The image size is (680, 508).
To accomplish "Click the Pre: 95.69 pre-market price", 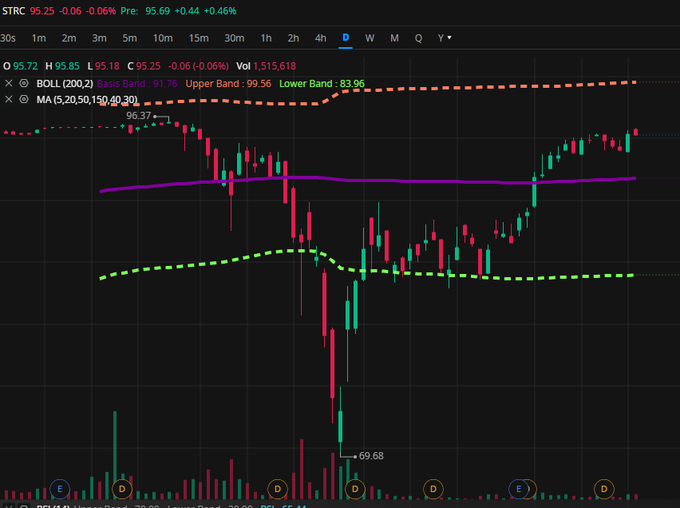I will coord(145,11).
